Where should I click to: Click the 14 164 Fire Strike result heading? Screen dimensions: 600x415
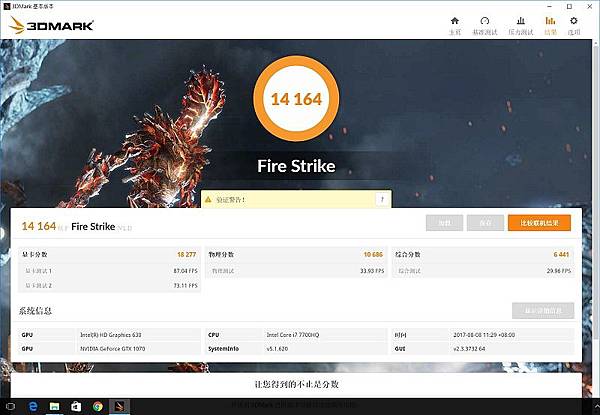pyautogui.click(x=77, y=226)
